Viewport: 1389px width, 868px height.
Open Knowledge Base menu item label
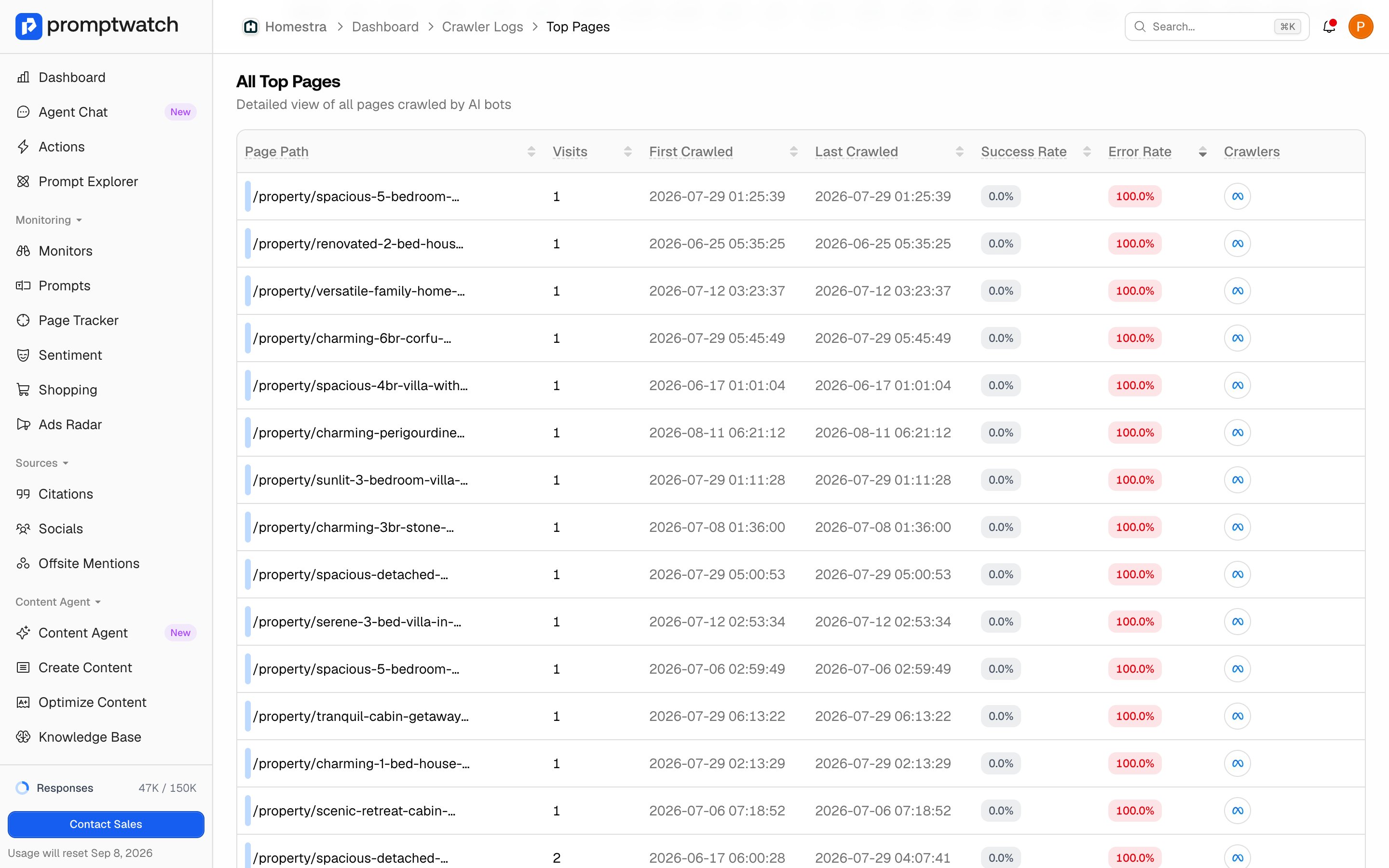click(90, 737)
